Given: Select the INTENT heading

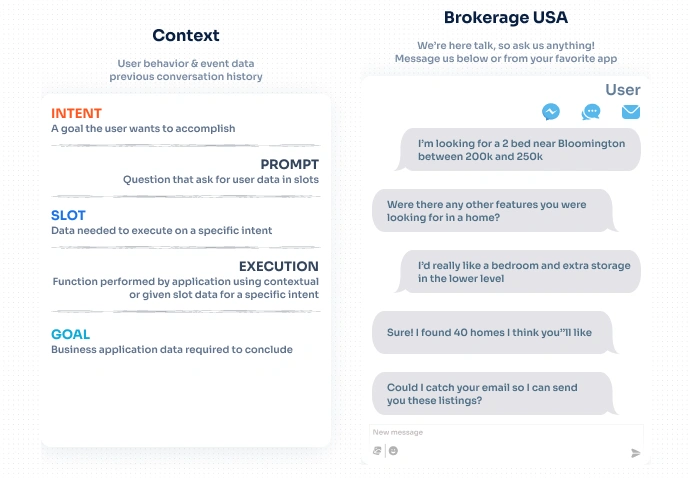Looking at the screenshot, I should [x=76, y=113].
